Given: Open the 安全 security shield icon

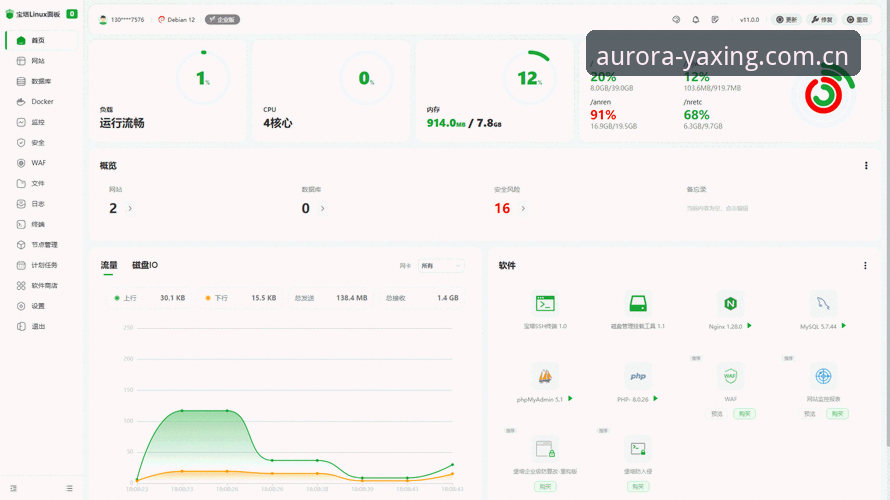Looking at the screenshot, I should [21, 142].
